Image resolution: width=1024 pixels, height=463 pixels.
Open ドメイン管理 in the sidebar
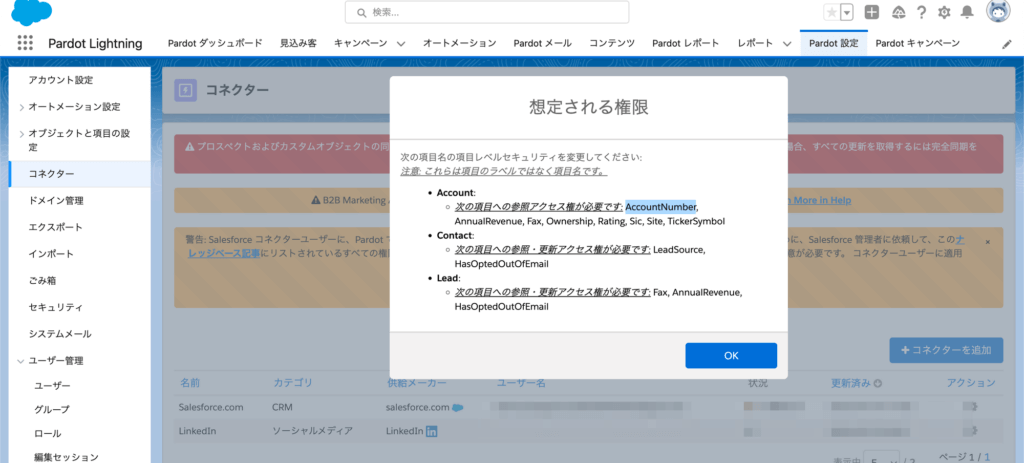click(56, 200)
